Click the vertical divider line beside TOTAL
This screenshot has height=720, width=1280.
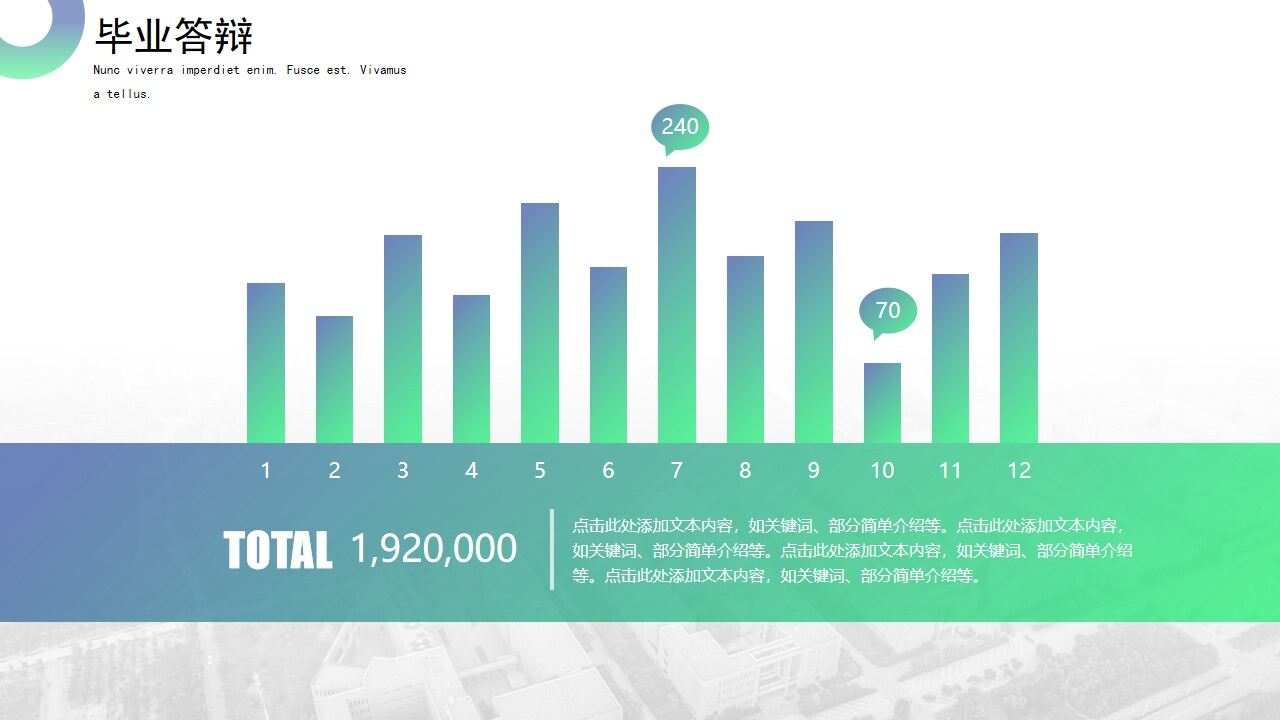pos(552,548)
